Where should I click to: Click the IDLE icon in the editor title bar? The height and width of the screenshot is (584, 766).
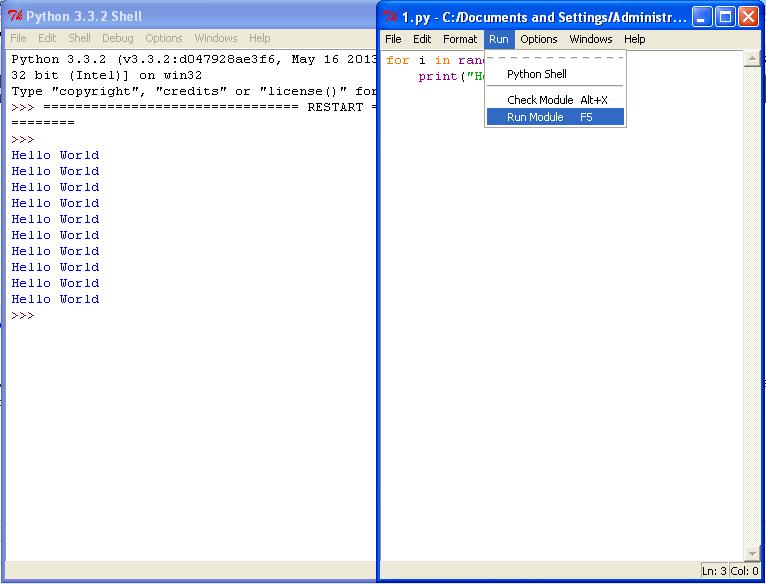[x=391, y=17]
